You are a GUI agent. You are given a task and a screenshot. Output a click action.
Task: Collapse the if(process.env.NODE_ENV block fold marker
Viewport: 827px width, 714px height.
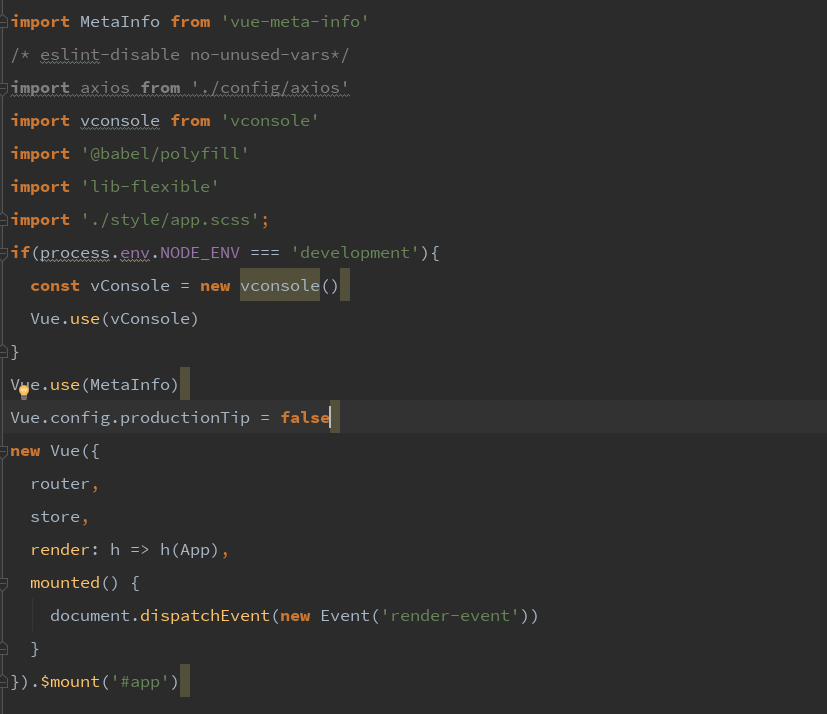click(3, 253)
